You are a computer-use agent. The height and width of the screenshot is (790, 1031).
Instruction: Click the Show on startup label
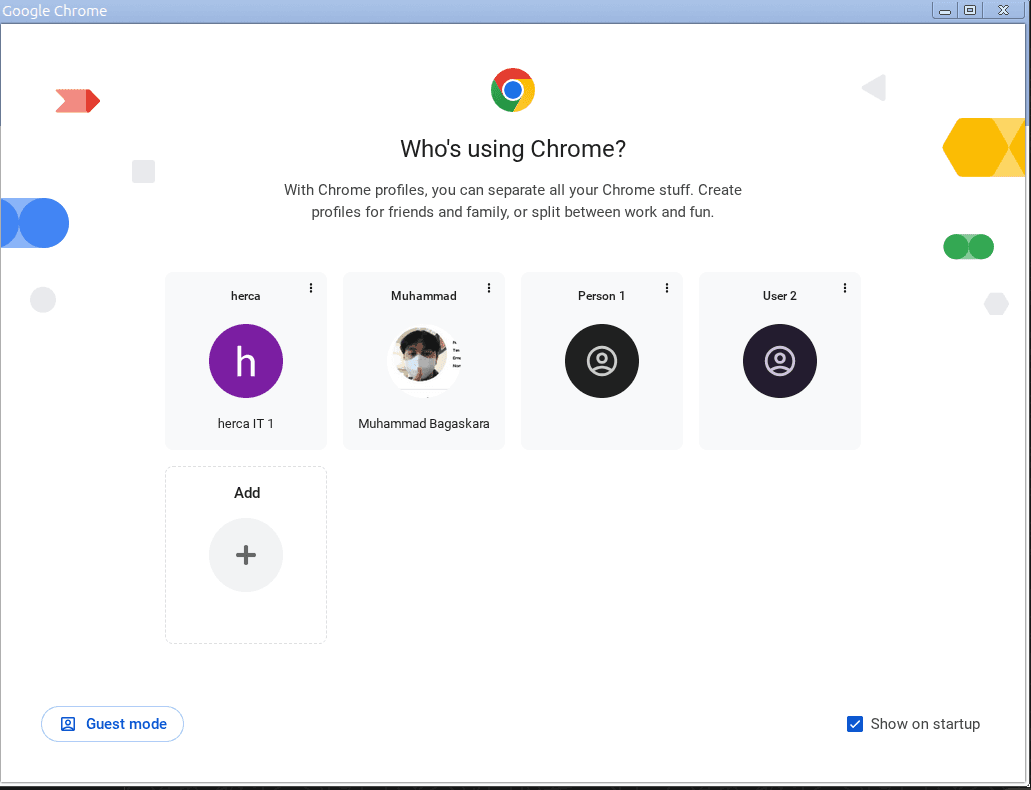[925, 724]
